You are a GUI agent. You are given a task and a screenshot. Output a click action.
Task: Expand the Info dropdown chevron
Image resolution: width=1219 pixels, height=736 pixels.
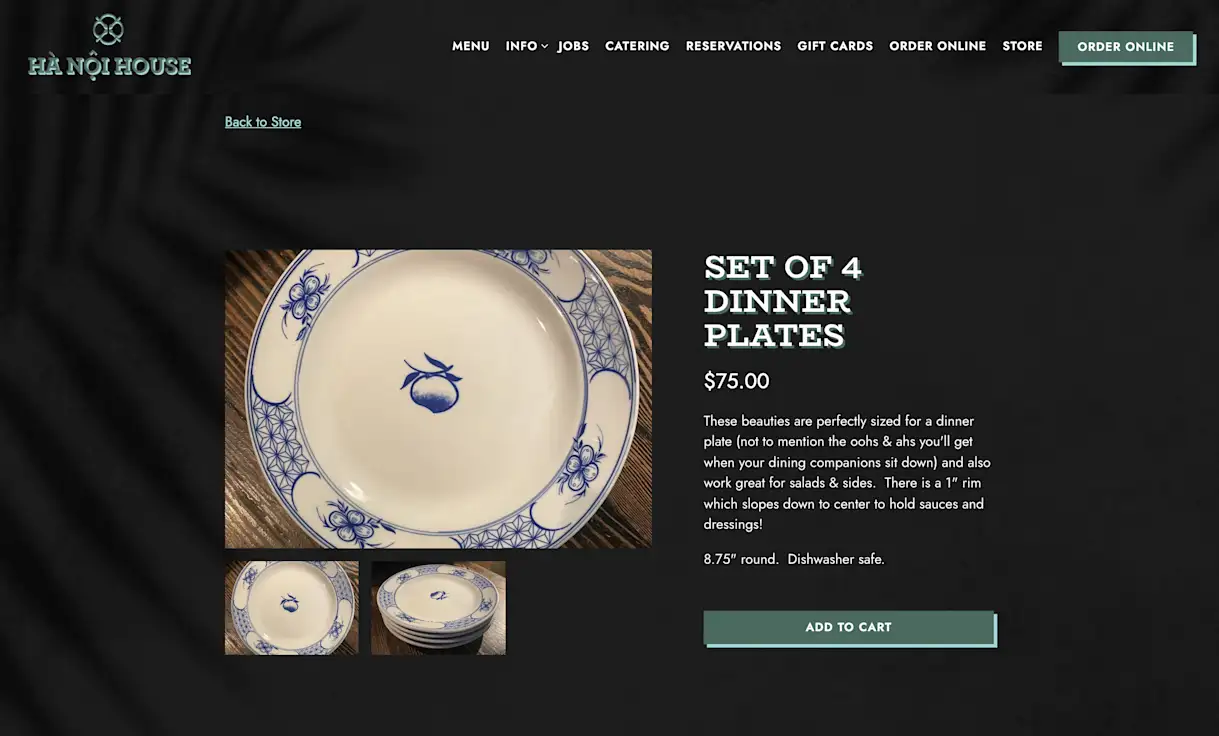pyautogui.click(x=545, y=46)
